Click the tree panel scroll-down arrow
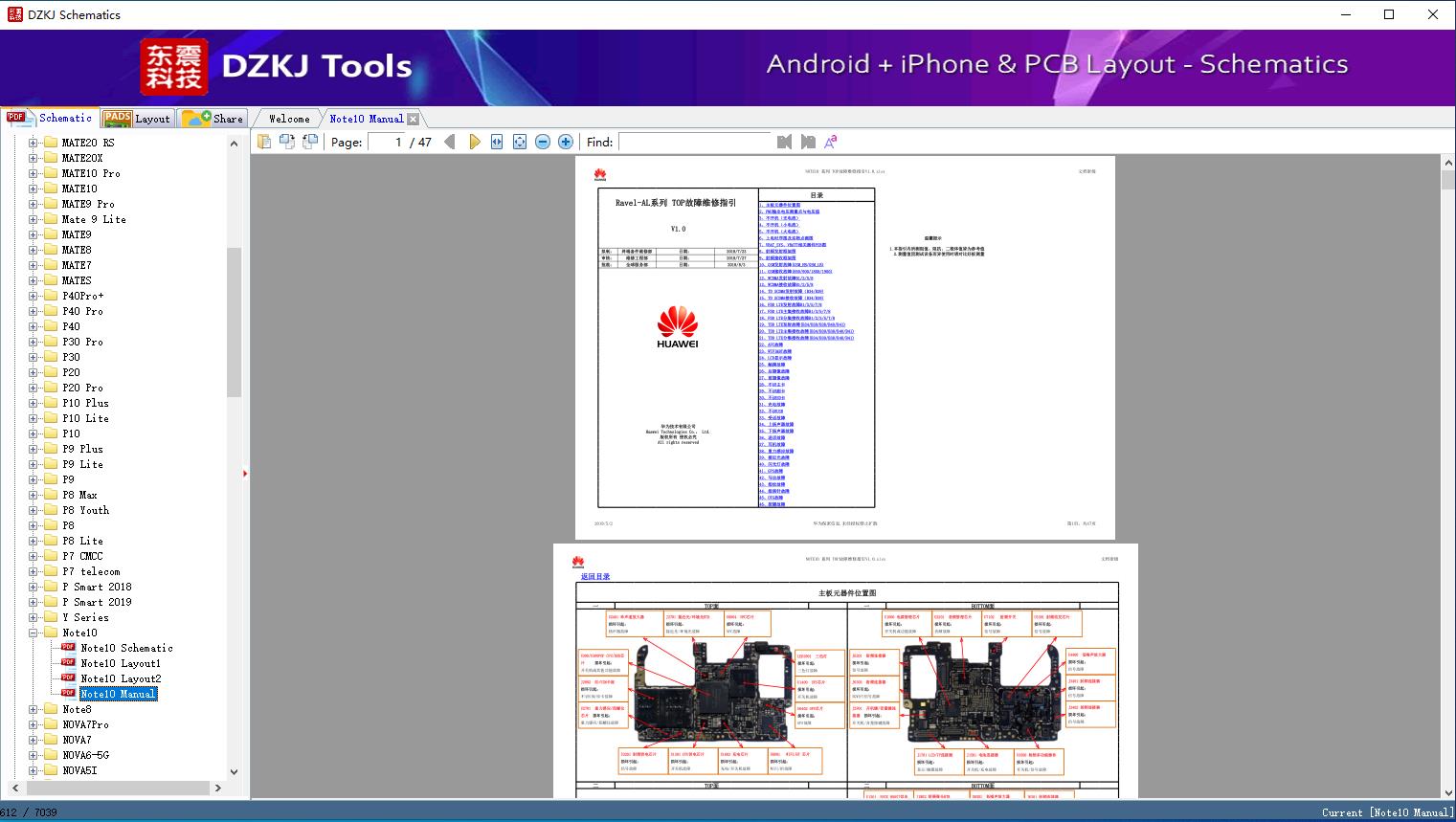1456x822 pixels. 234,771
